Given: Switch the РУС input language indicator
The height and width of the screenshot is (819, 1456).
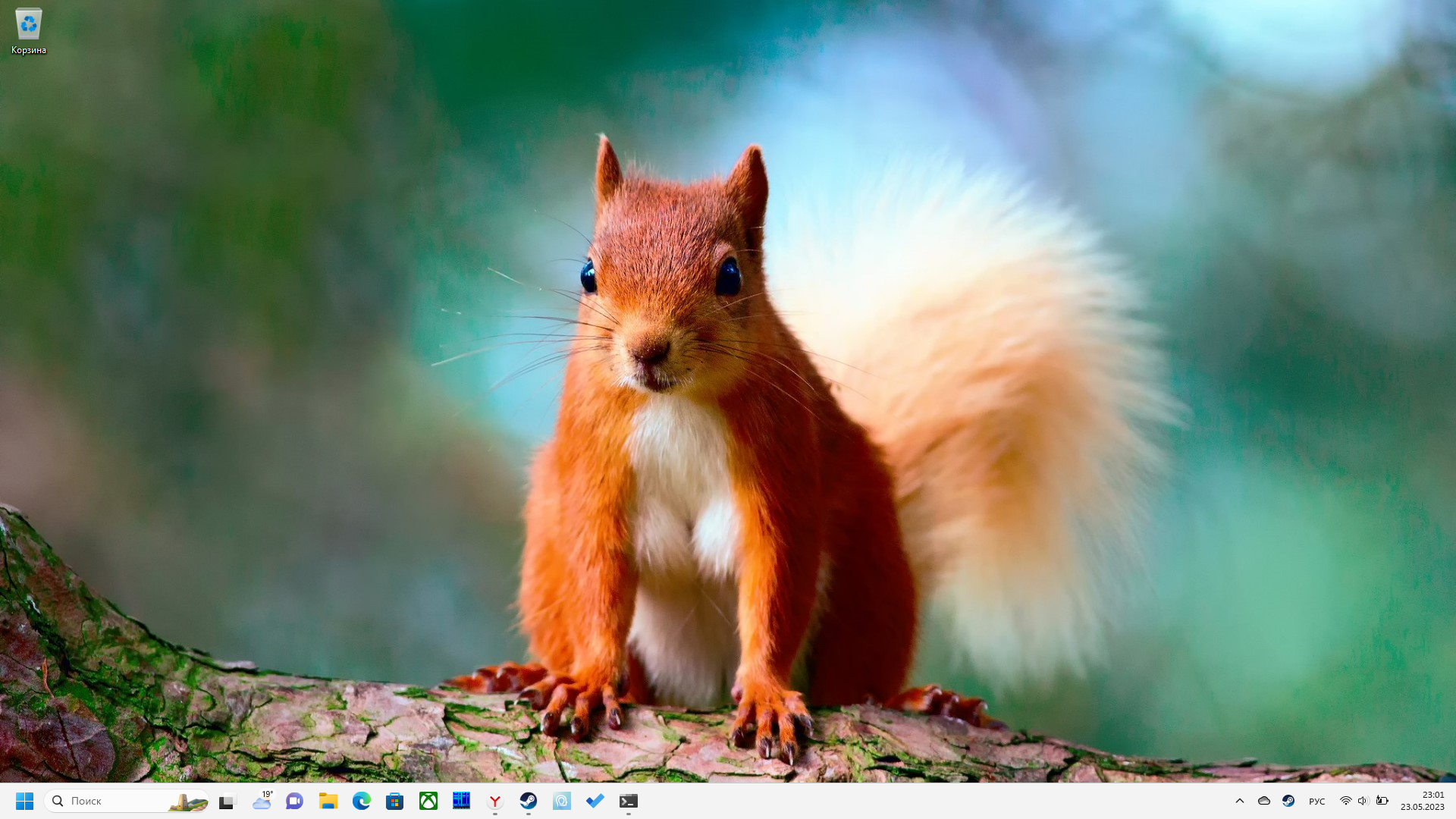Looking at the screenshot, I should coord(1317,801).
